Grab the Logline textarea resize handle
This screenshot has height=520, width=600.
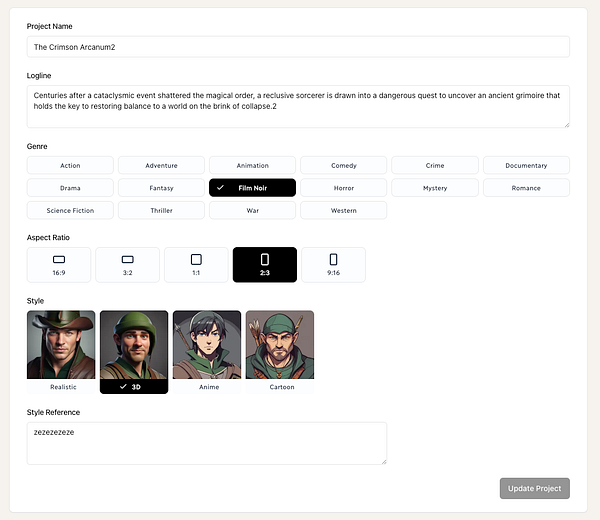click(x=567, y=125)
